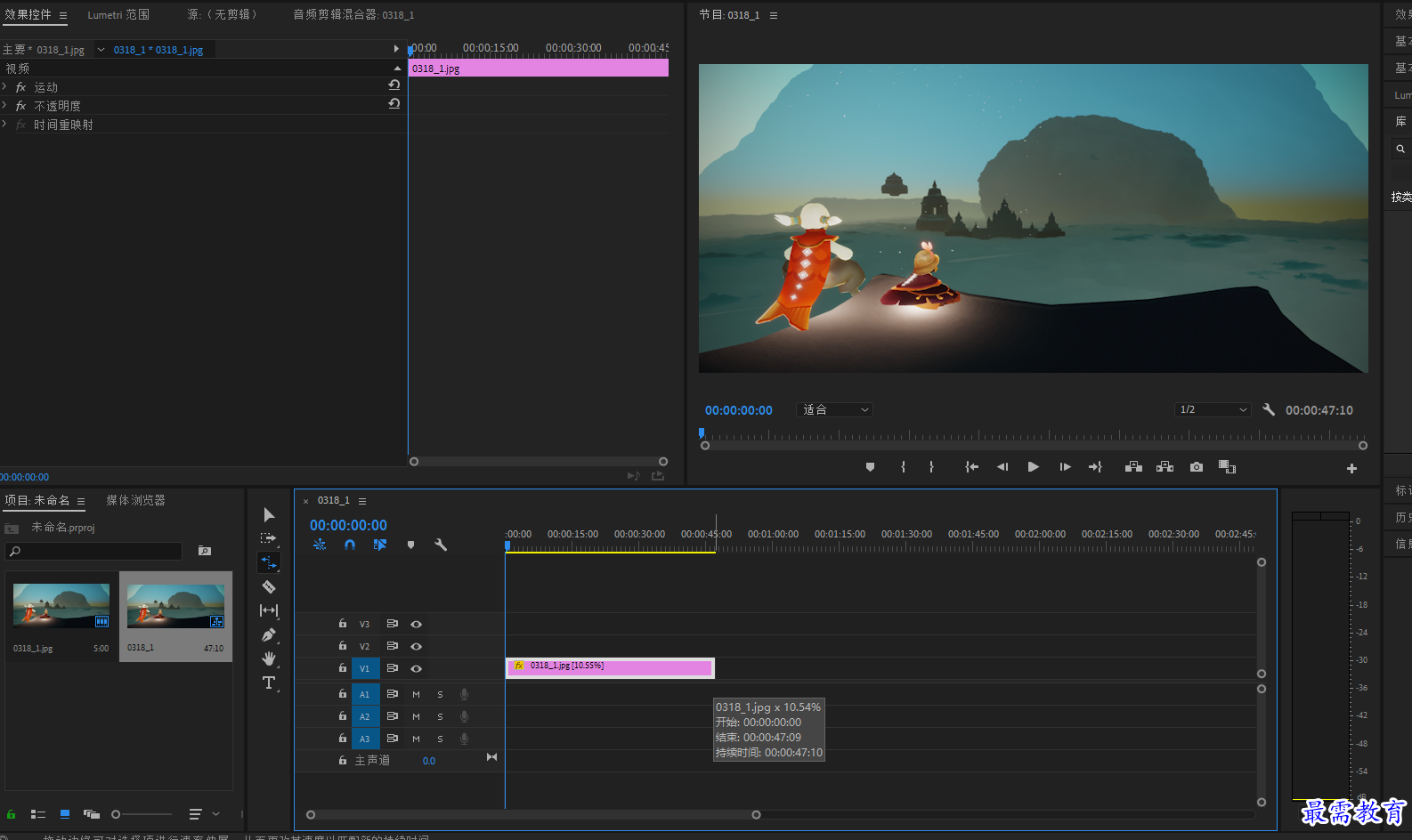Open timeline wrench display settings
This screenshot has height=840, width=1412.
coord(440,545)
